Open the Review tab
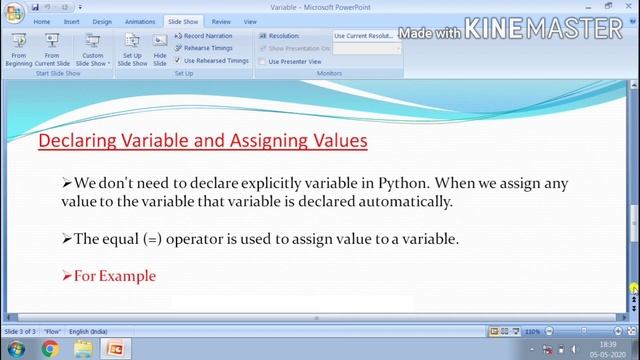This screenshot has height=360, width=640. 221,22
